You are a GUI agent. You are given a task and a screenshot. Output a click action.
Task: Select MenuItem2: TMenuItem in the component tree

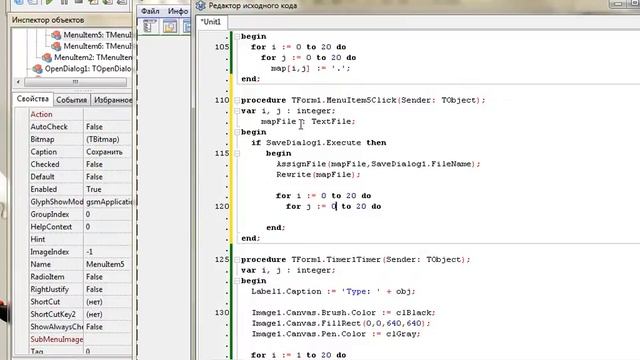(x=93, y=57)
